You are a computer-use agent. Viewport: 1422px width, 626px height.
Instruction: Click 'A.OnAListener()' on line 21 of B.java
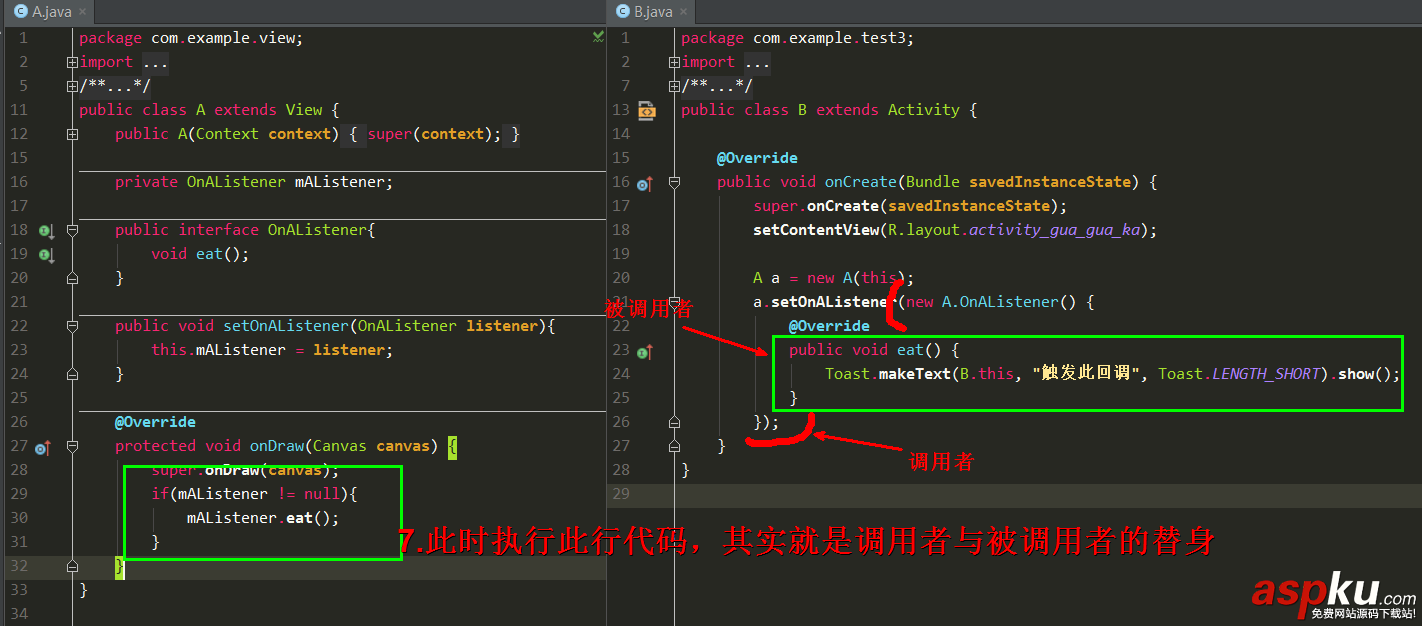(x=1010, y=302)
